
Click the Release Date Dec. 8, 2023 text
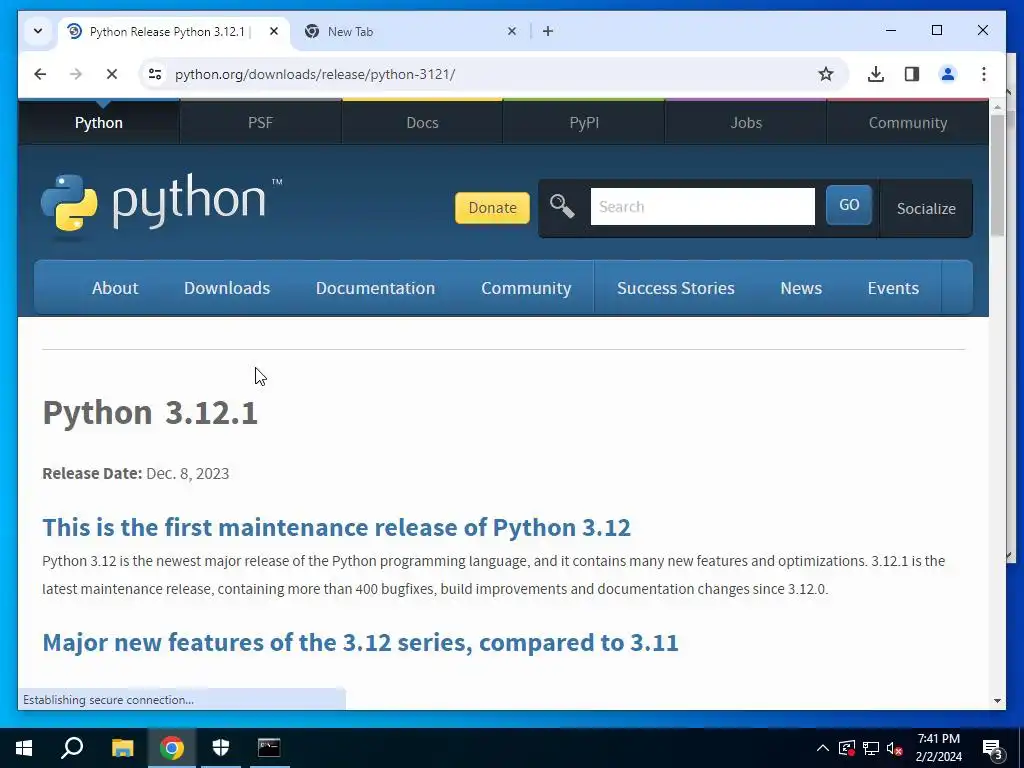[x=136, y=473]
